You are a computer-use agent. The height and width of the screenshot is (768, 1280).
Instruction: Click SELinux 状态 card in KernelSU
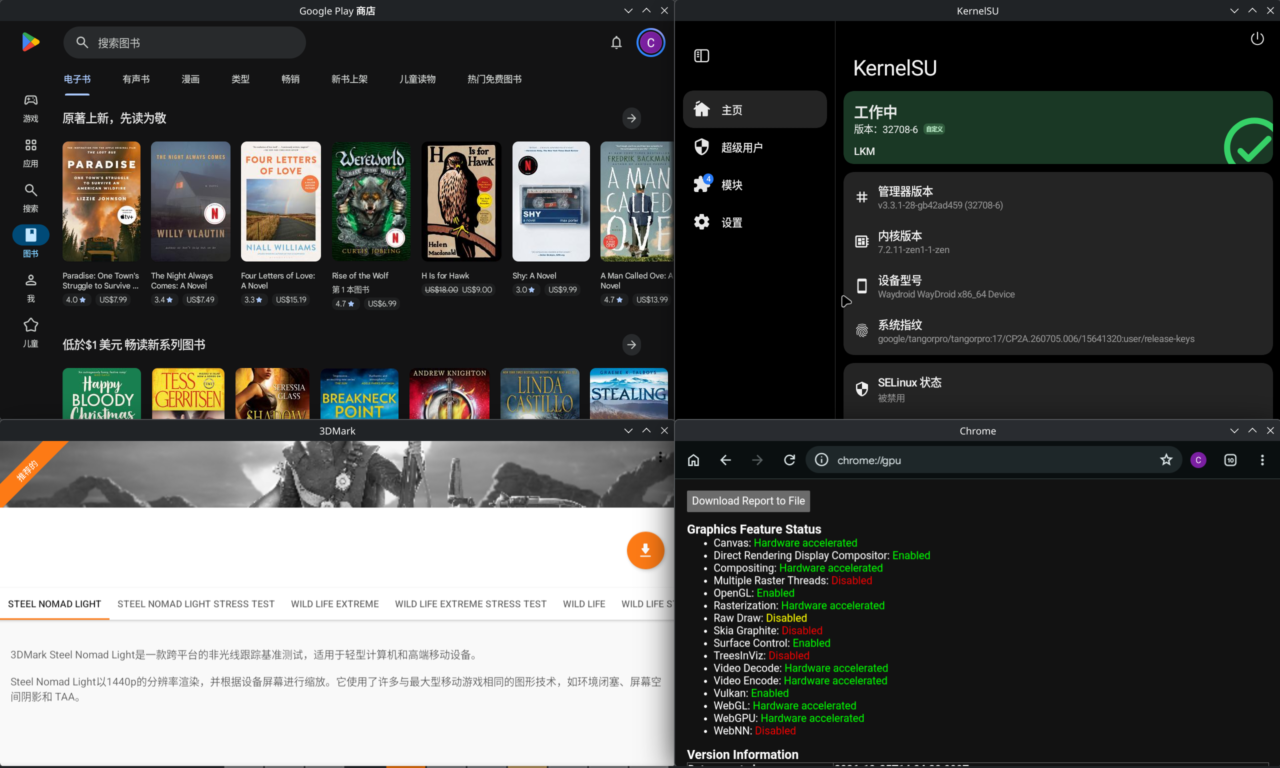[1058, 390]
